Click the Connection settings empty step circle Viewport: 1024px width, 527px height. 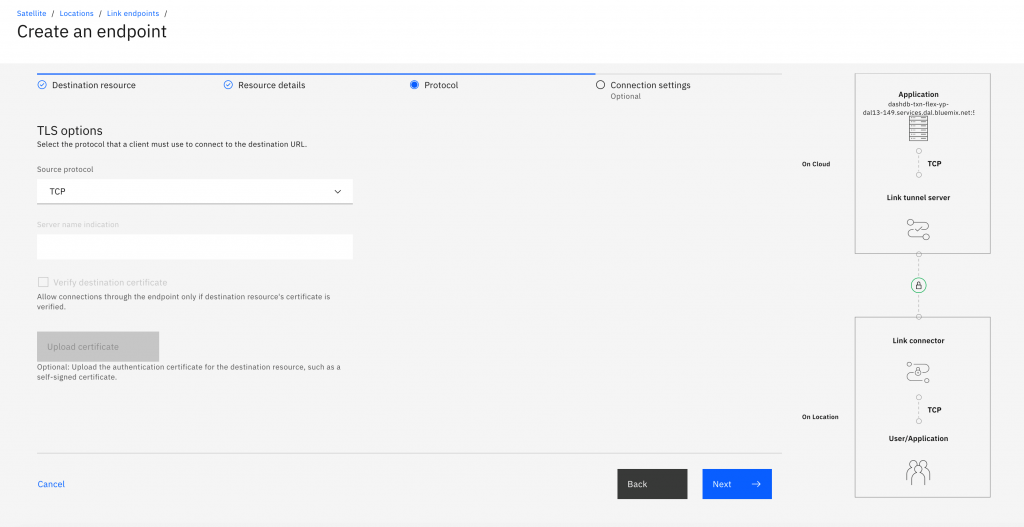[x=600, y=85]
